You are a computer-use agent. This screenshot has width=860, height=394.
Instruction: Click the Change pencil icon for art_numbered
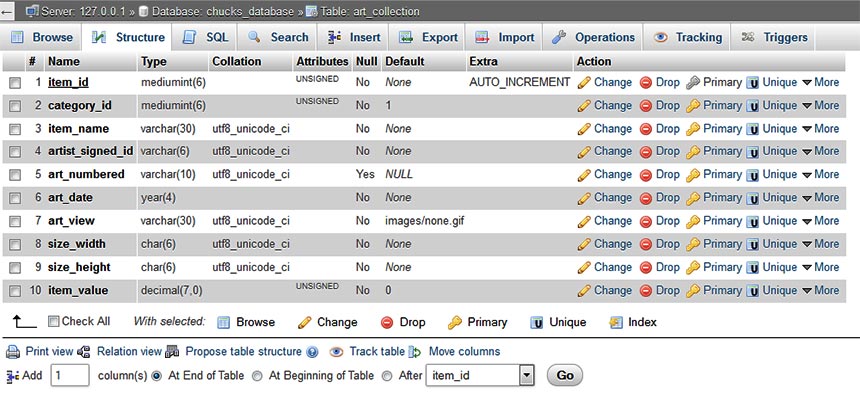pyautogui.click(x=584, y=175)
